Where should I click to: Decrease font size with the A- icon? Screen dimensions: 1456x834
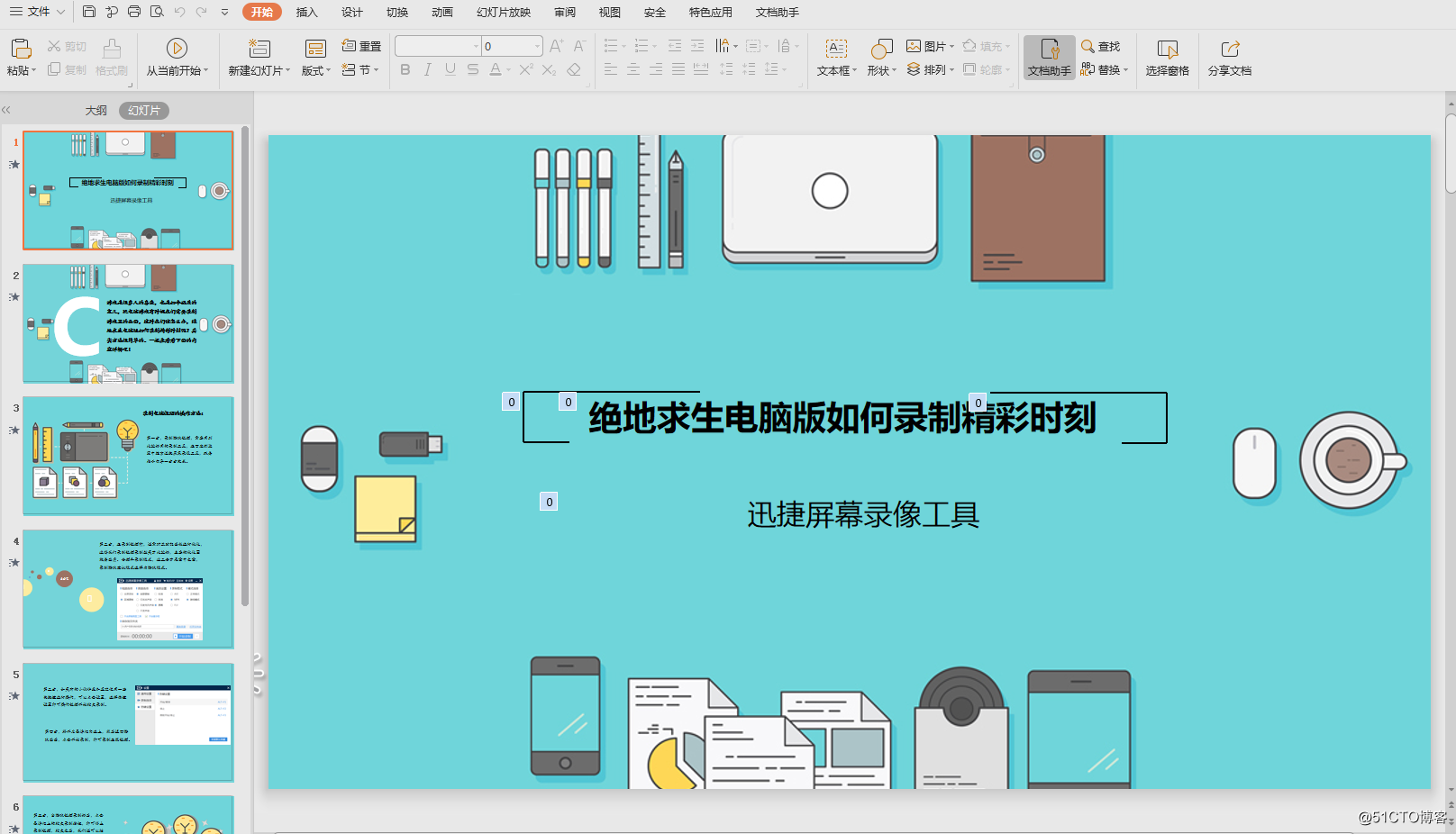[579, 46]
